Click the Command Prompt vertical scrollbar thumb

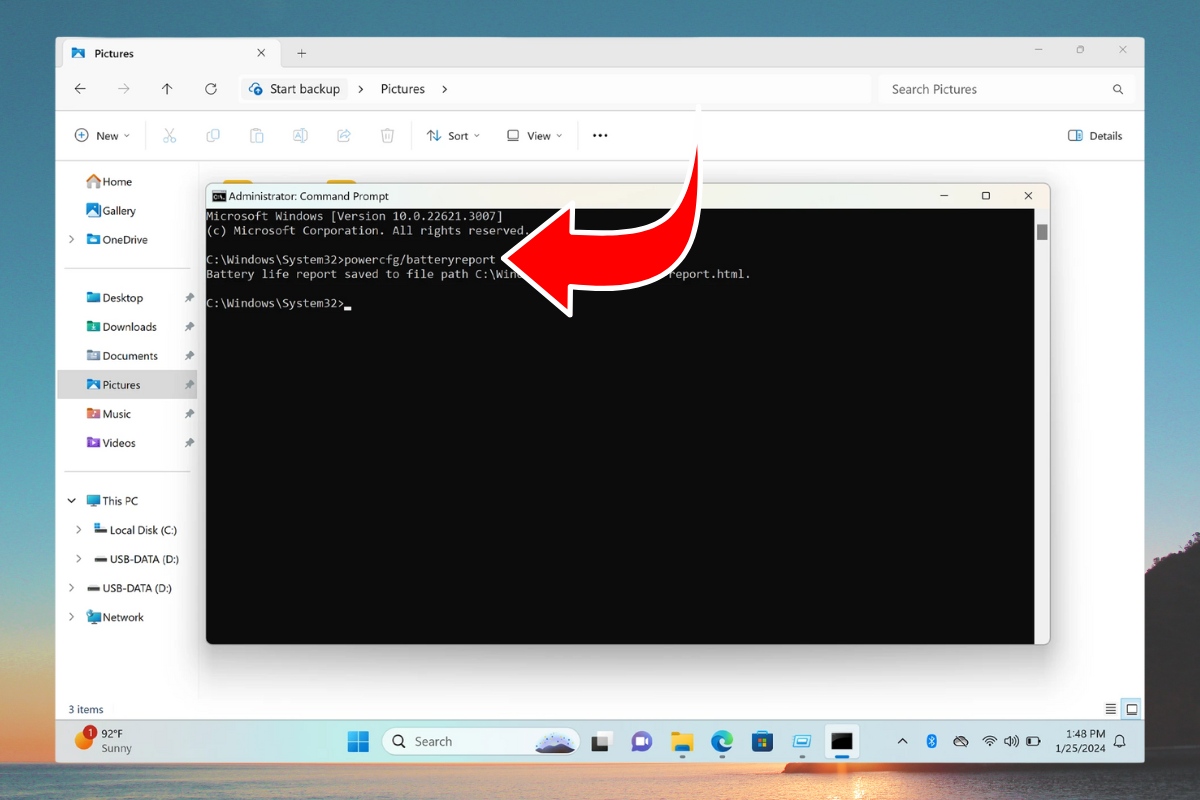(x=1042, y=232)
